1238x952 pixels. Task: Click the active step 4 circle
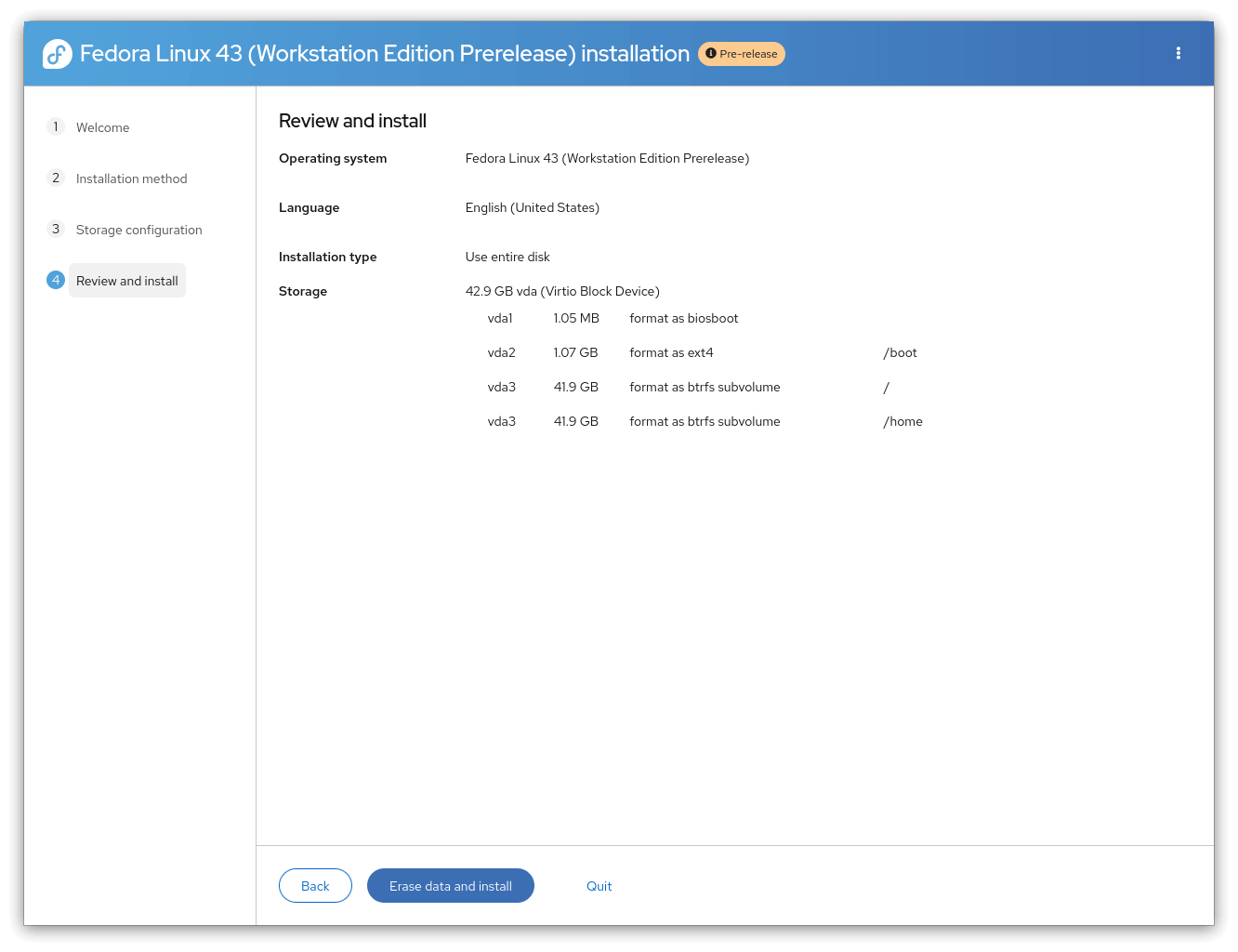pyautogui.click(x=56, y=280)
